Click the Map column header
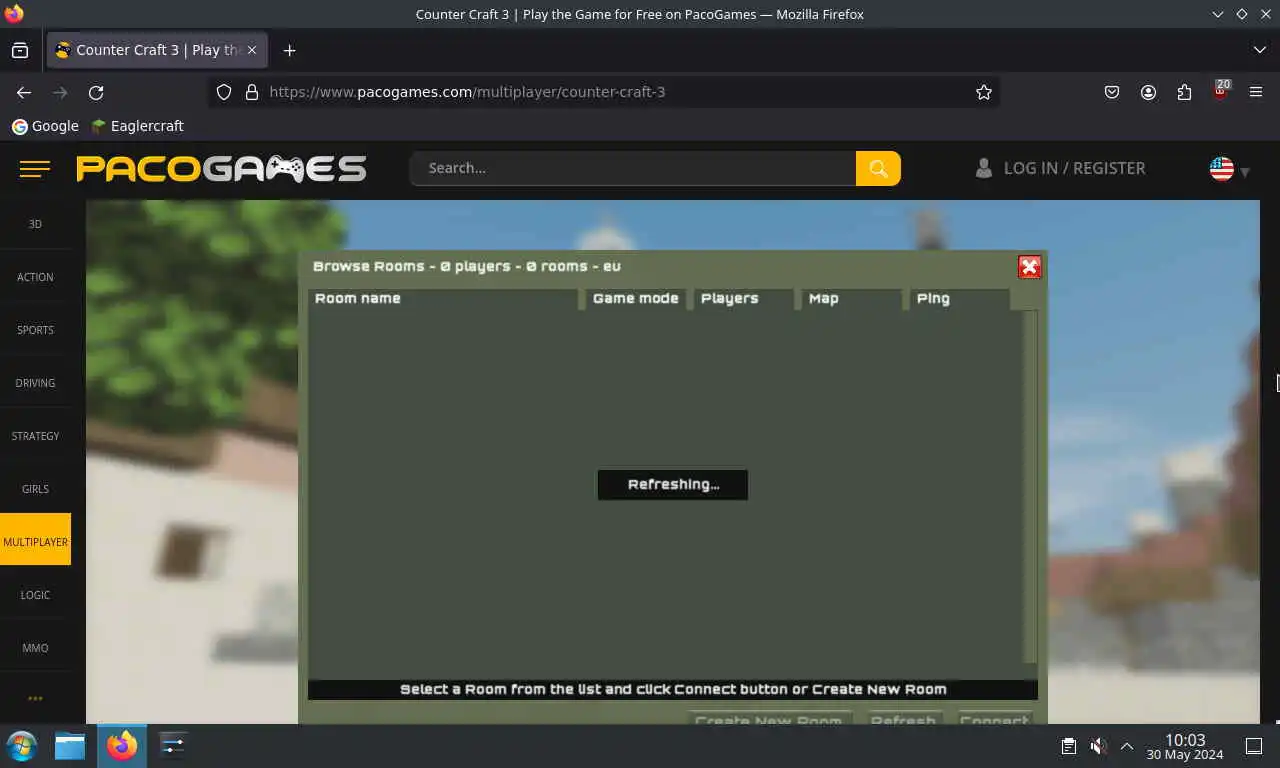Image resolution: width=1280 pixels, height=768 pixels. (851, 299)
